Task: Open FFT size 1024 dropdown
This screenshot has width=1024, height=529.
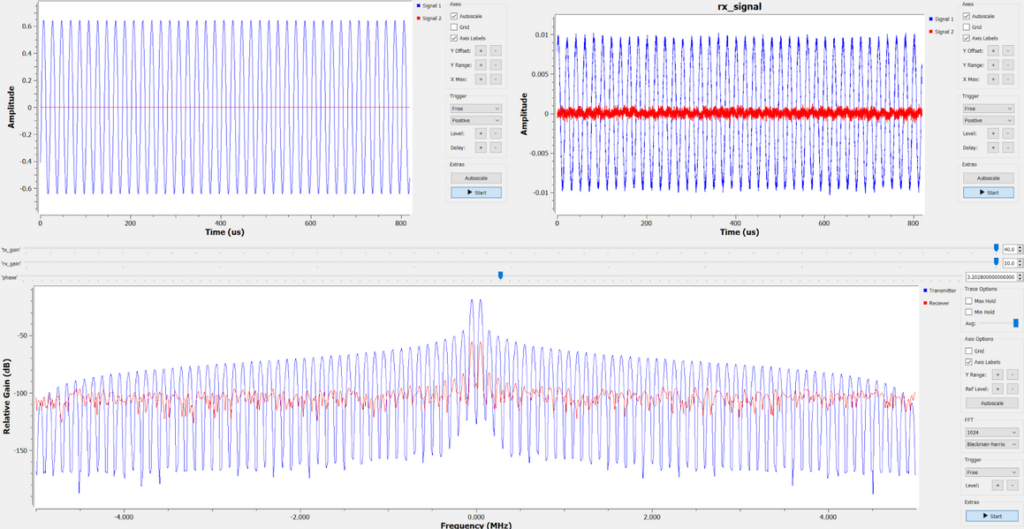Action: [991, 432]
